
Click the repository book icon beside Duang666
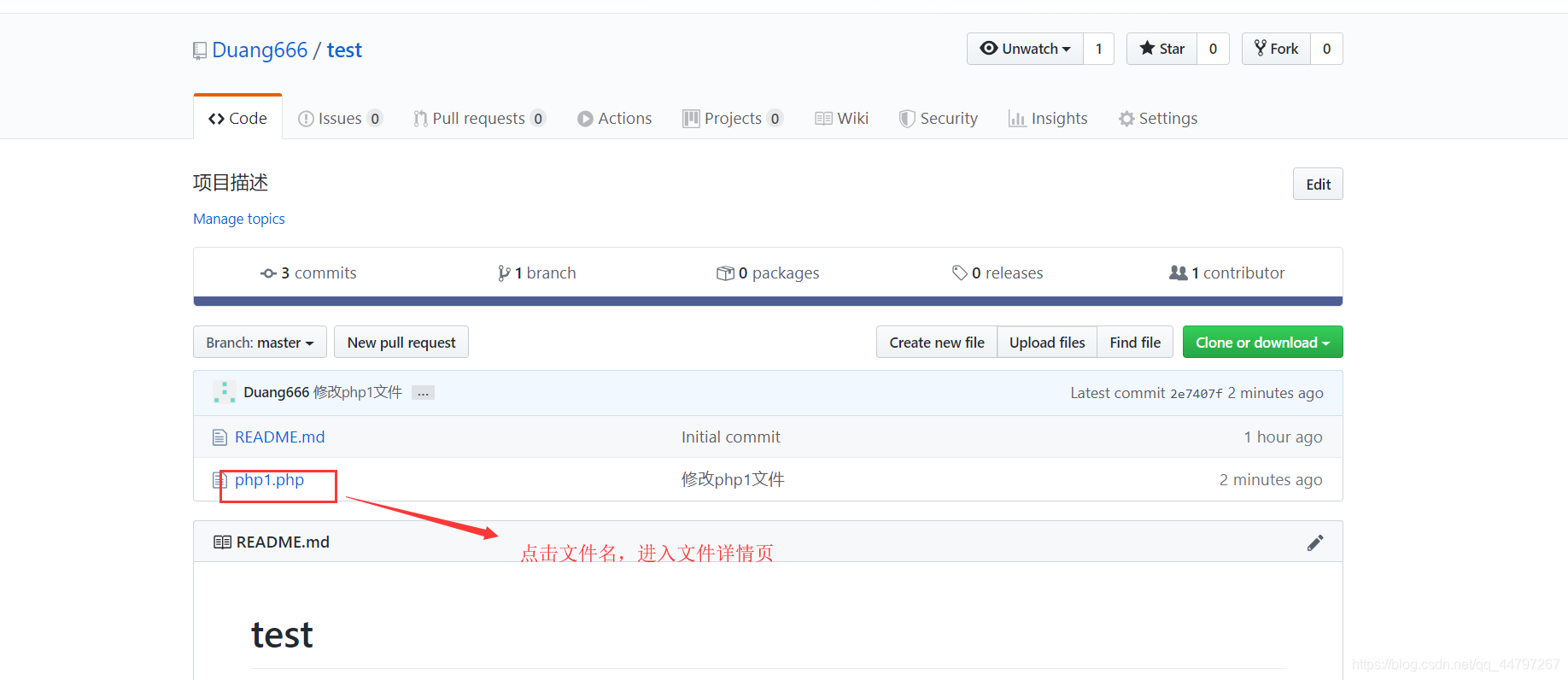click(x=200, y=51)
